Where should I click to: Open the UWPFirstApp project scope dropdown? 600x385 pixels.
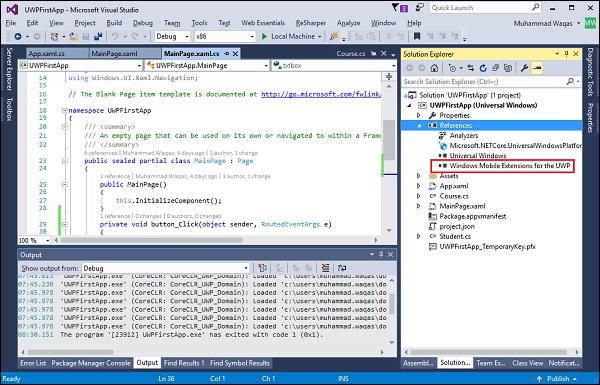(139, 66)
